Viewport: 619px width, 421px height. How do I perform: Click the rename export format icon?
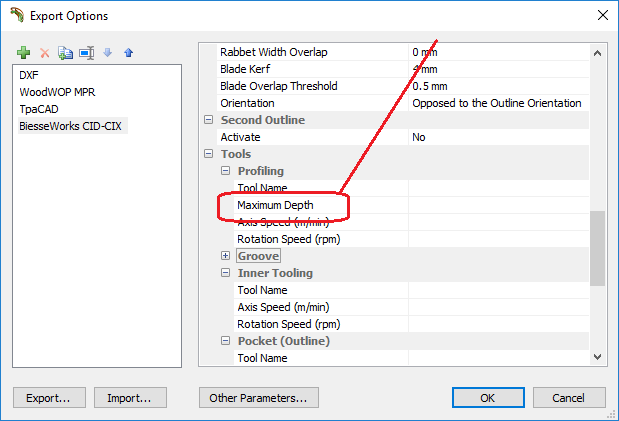click(x=86, y=52)
